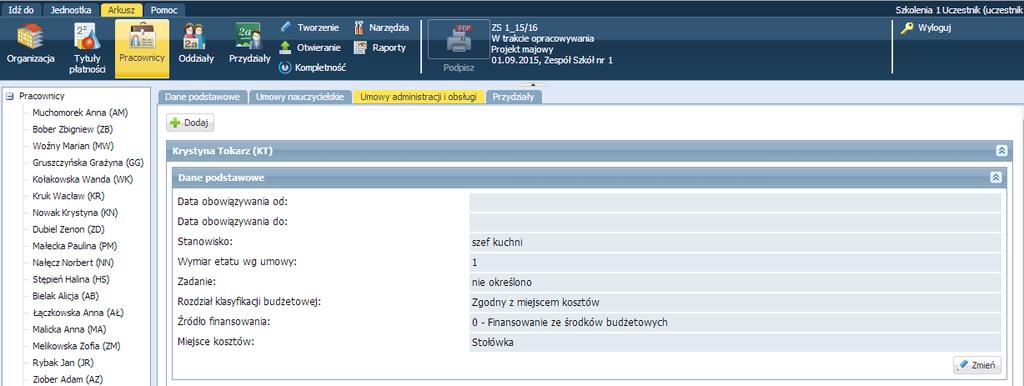Click 'Zgodny z miejscem kosztów' value
Image resolution: width=1024 pixels, height=386 pixels.
point(536,302)
